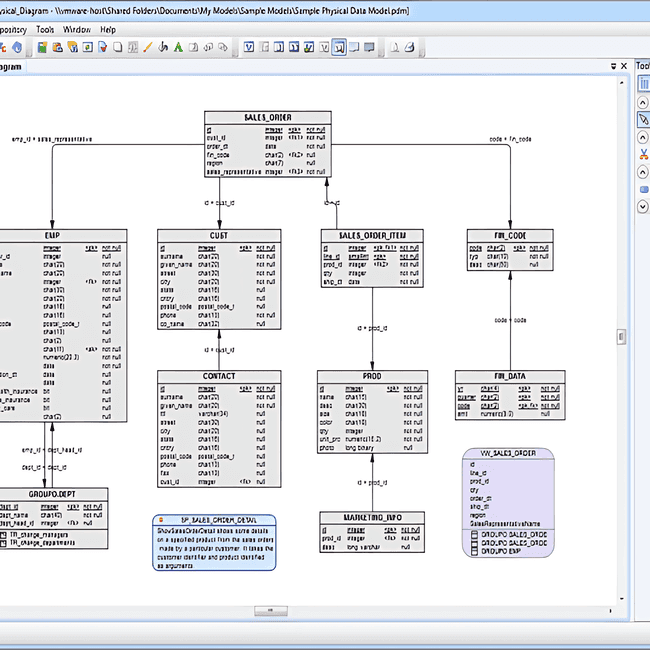The image size is (650, 650).
Task: Select the VW_SALES_ORDER view header
Action: click(508, 453)
